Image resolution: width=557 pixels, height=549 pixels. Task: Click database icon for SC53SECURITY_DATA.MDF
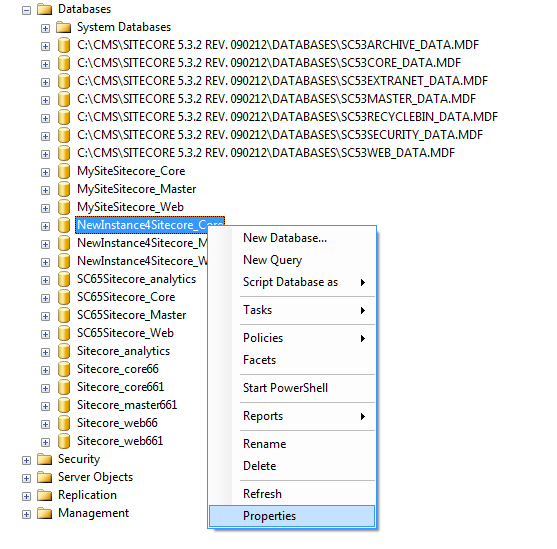pos(64,135)
